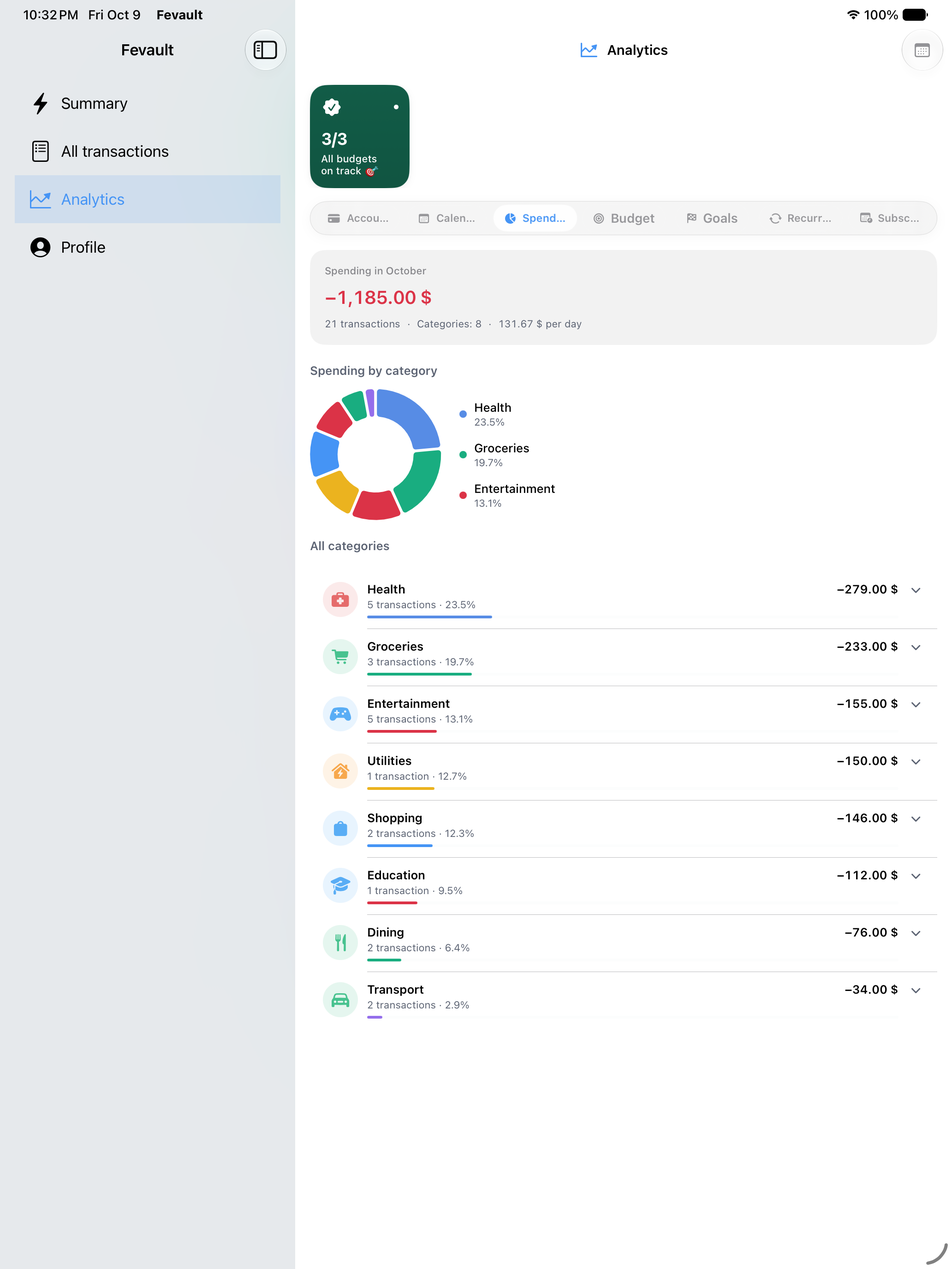
Task: Click the −76.00 $ Dining amount
Action: (x=871, y=932)
